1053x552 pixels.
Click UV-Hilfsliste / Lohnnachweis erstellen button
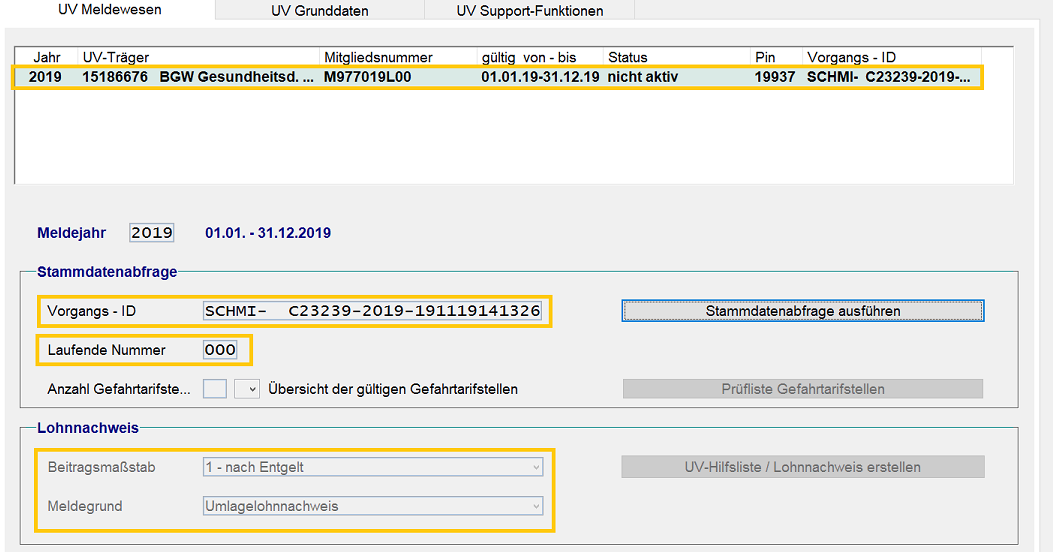[x=802, y=467]
